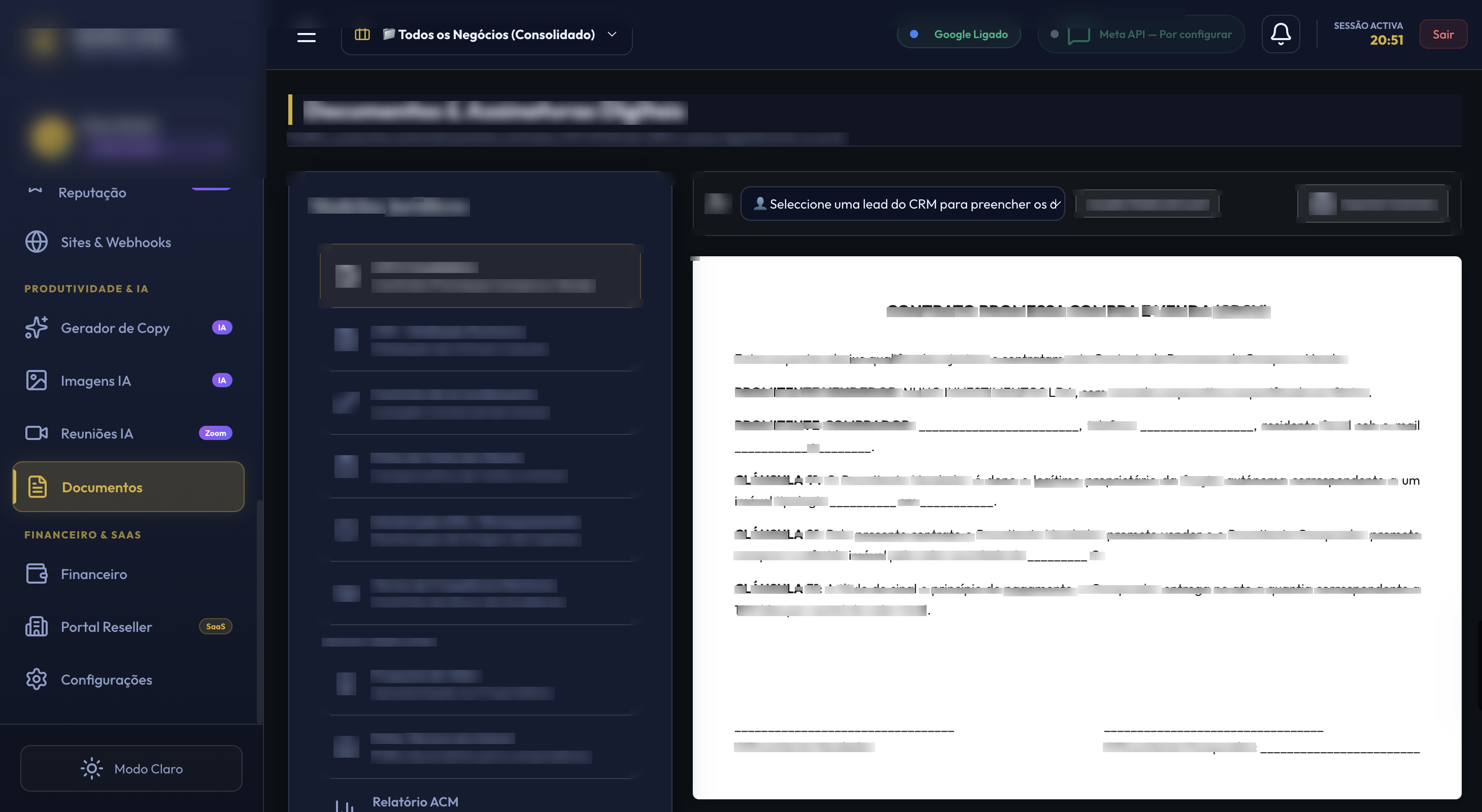The width and height of the screenshot is (1482, 812).
Task: Click the PRODUTIVIDADE & IA section header
Action: pyautogui.click(x=86, y=289)
